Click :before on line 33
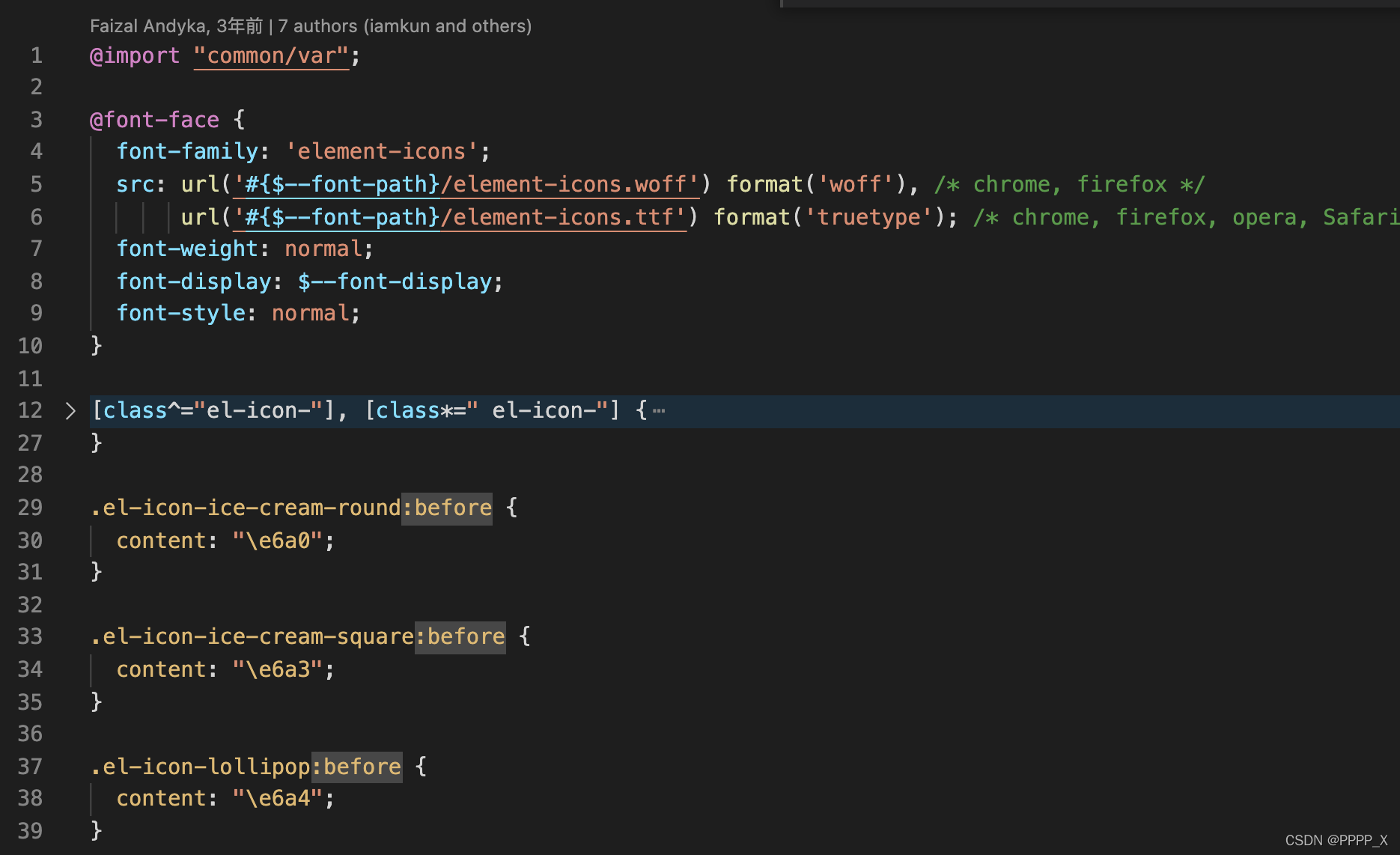Viewport: 1400px width, 855px height. pos(460,636)
